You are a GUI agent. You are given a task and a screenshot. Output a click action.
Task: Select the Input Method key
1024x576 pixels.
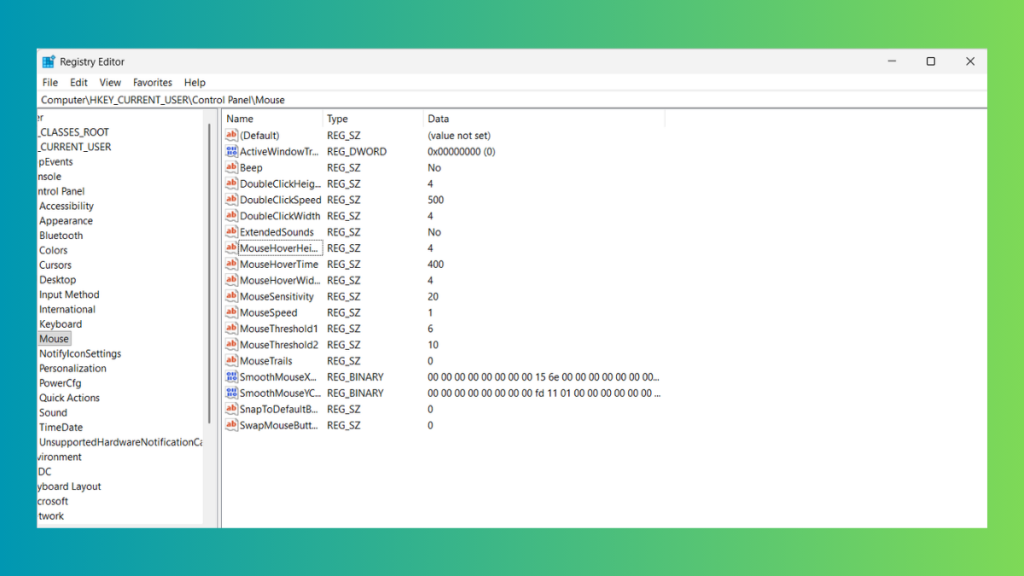tap(69, 295)
